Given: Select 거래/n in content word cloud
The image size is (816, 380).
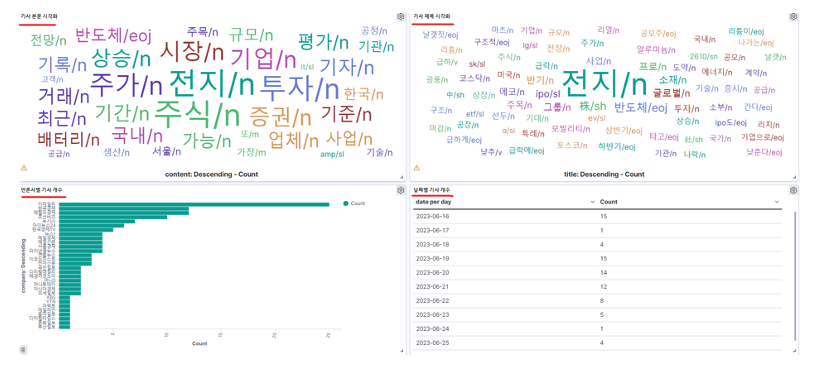Looking at the screenshot, I should click(x=63, y=96).
